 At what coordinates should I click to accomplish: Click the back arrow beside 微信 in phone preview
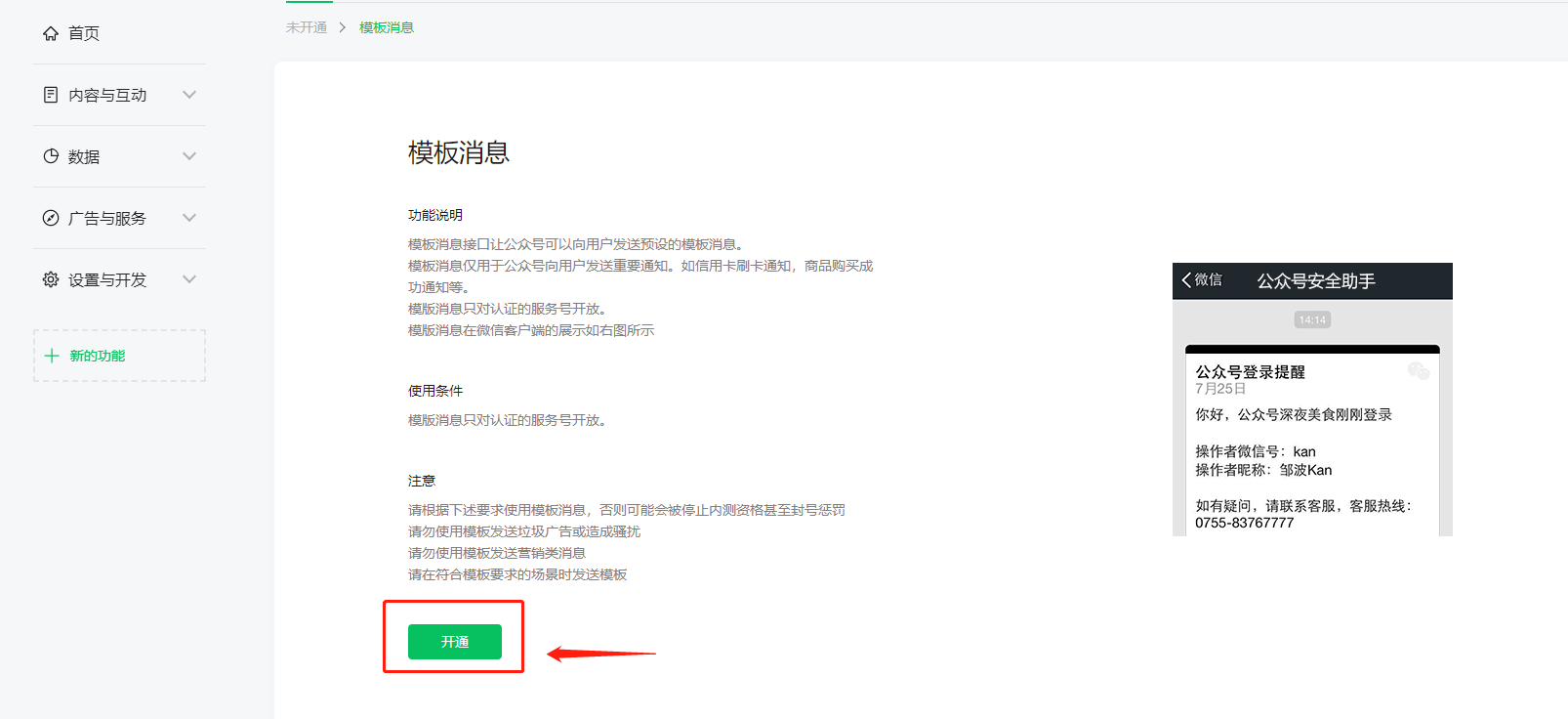click(x=1186, y=279)
